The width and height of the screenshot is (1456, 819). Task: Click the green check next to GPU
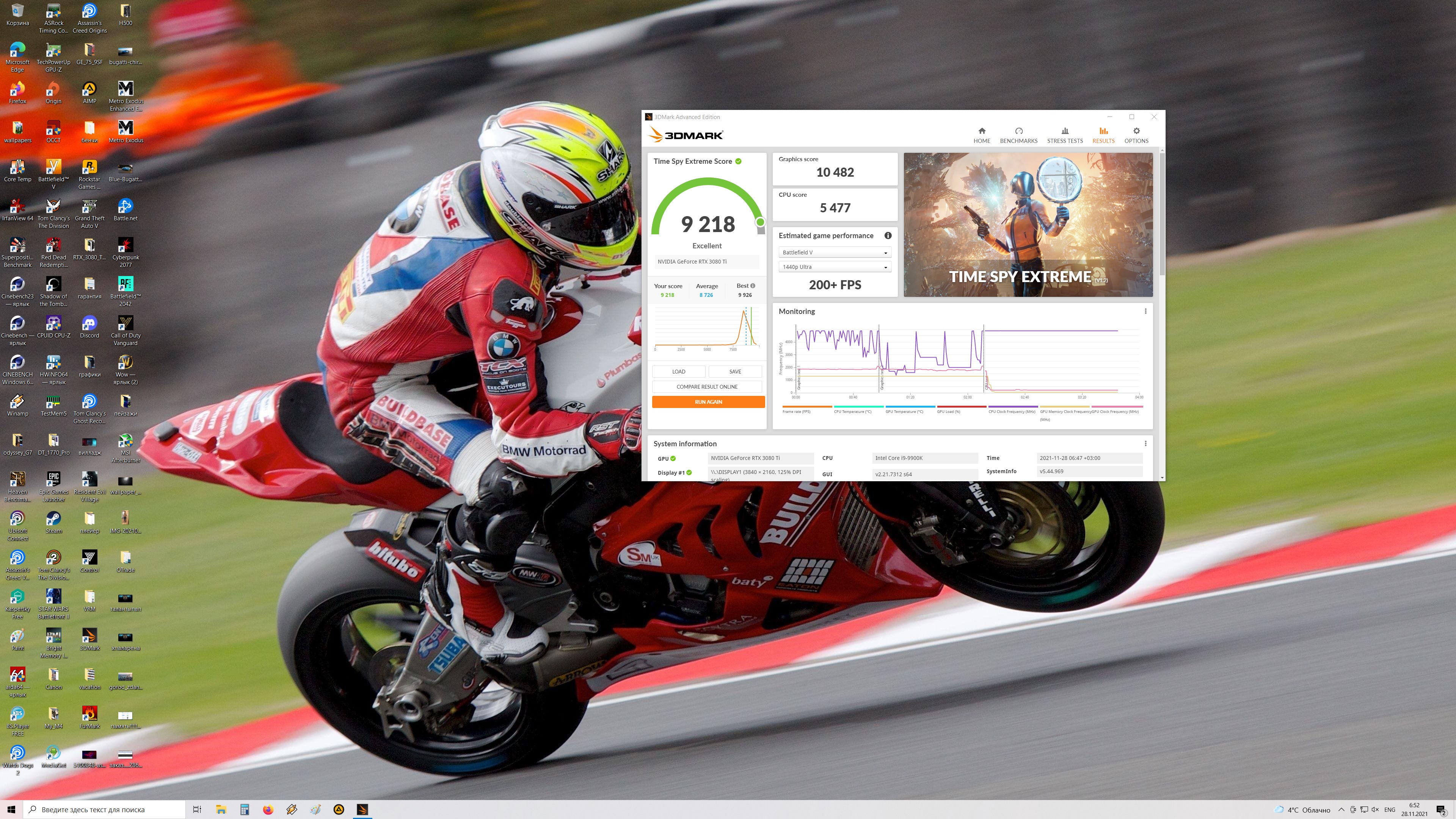click(673, 458)
